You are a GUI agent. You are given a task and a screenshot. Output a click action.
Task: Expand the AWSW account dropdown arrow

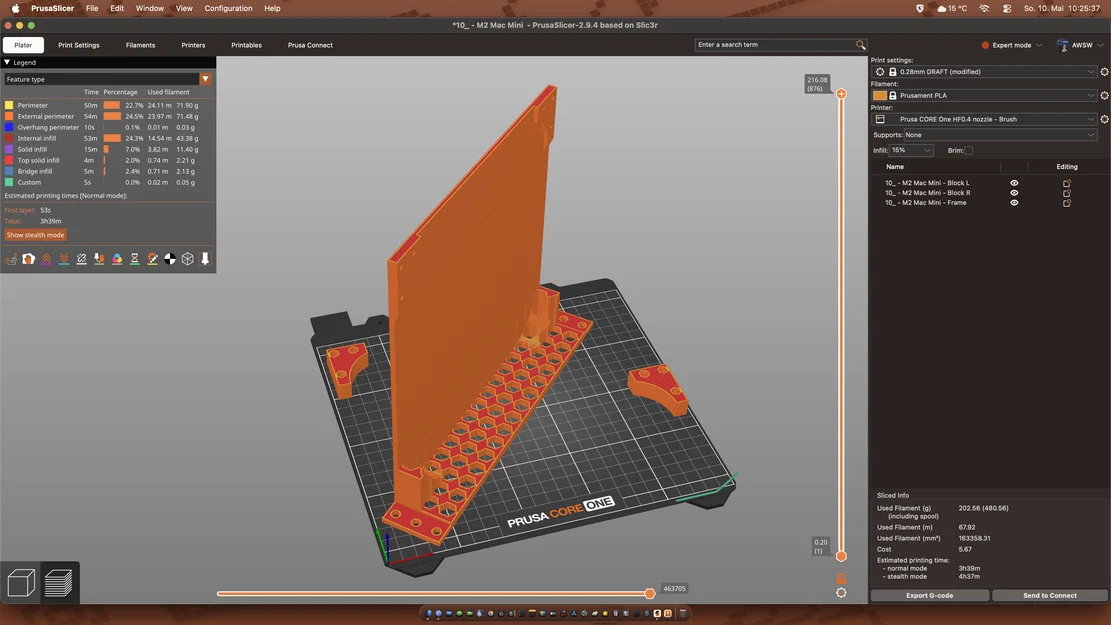click(x=1100, y=45)
